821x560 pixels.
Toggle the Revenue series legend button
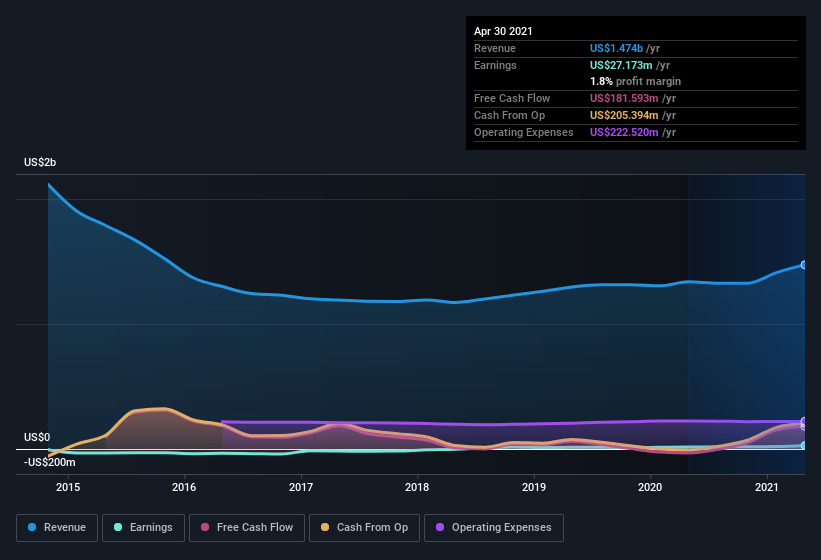(x=57, y=528)
